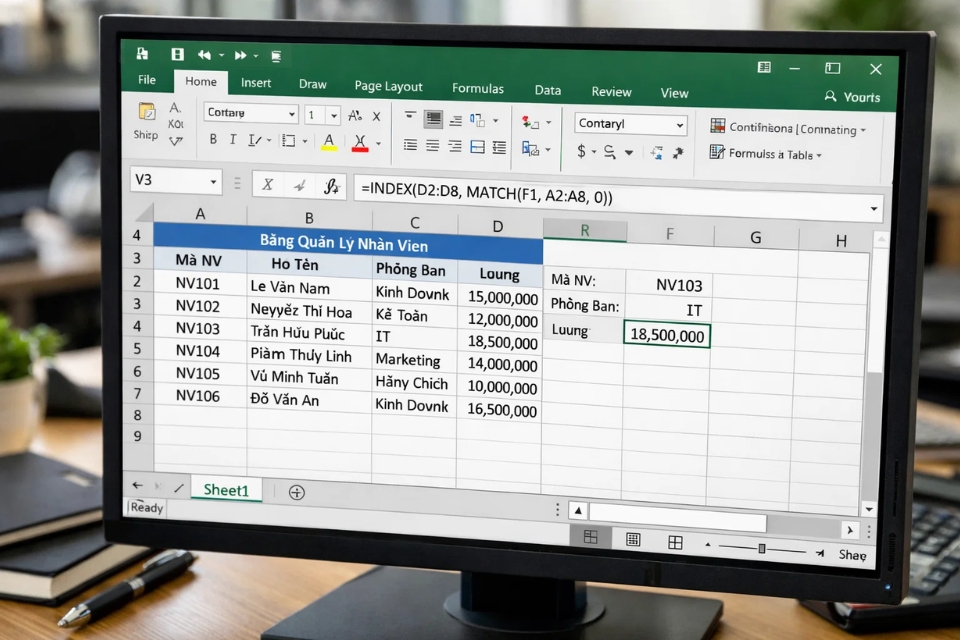Toggle bold formatting in the ribbon
960x640 pixels.
(212, 140)
